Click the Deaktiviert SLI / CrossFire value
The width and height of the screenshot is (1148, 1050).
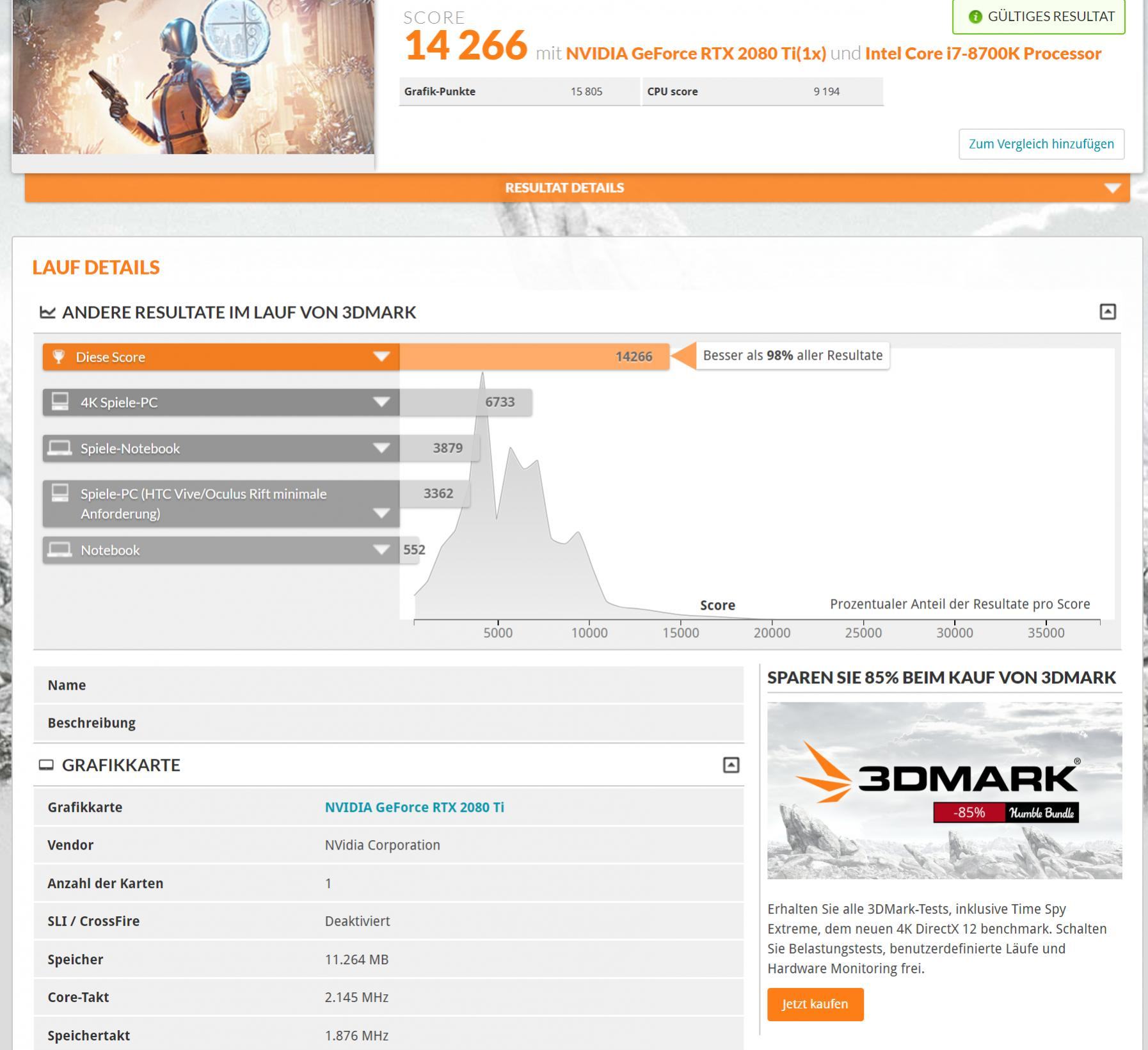coord(357,921)
